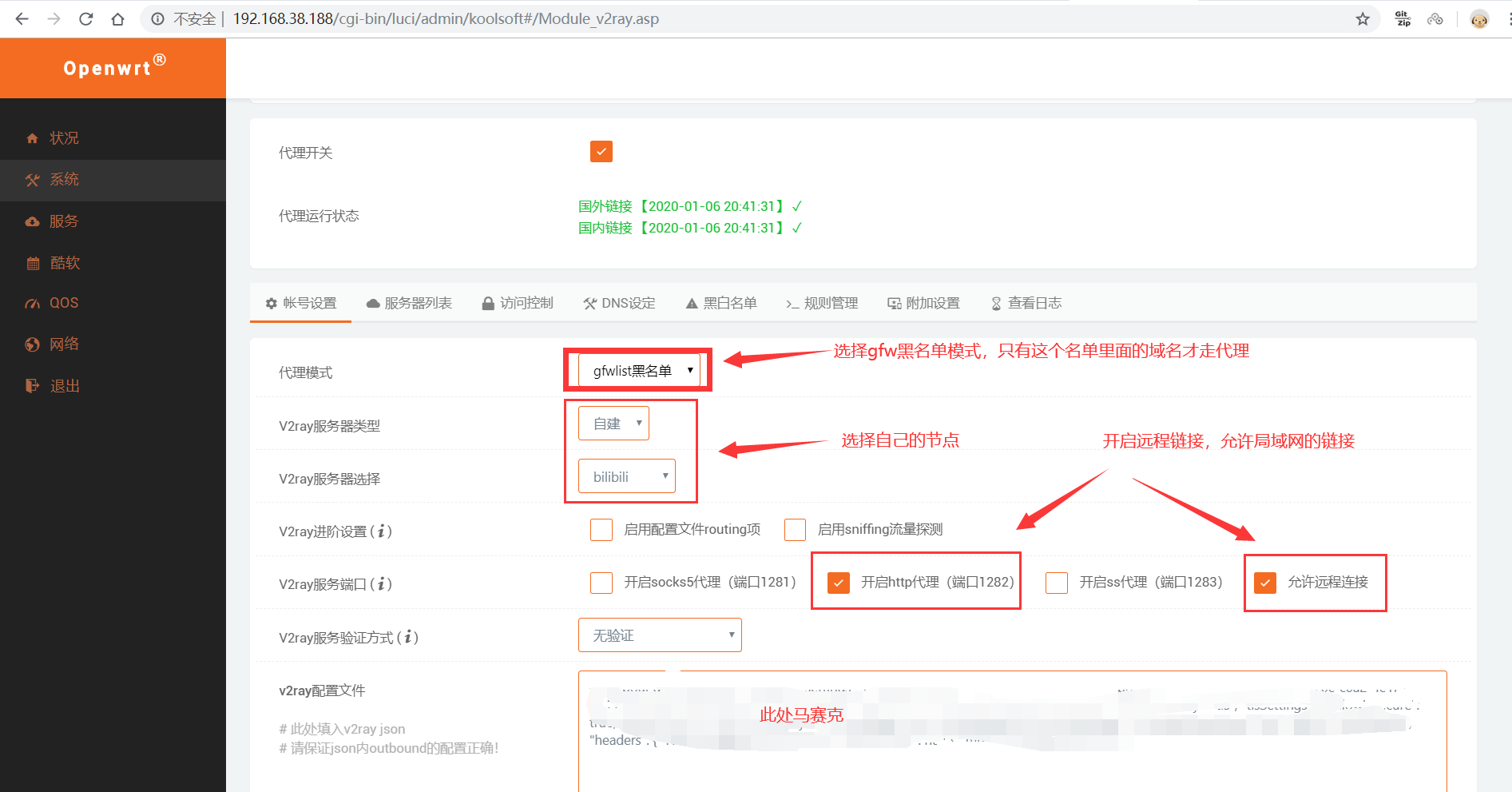Screen dimensions: 1512x792
Task: Click the '此处填入v2ray json' hint text
Action: pos(342,729)
